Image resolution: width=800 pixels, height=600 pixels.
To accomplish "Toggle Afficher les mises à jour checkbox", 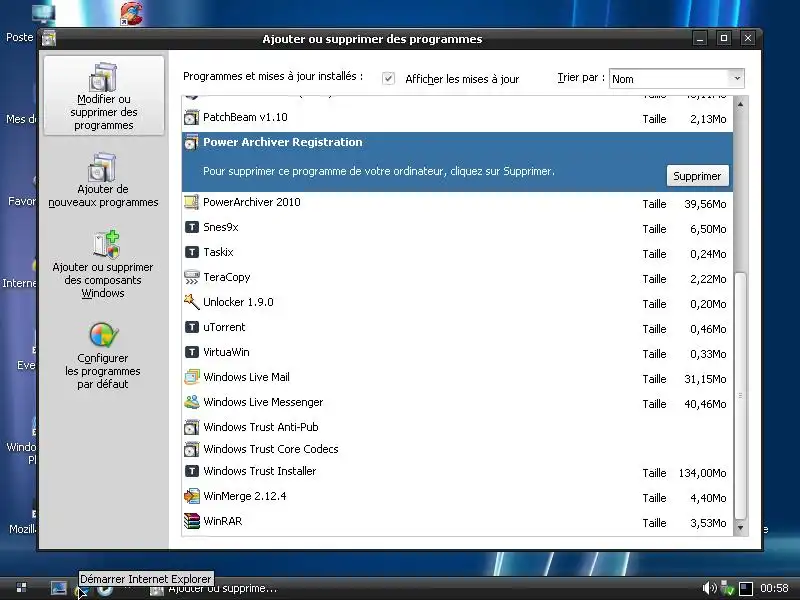I will [388, 78].
